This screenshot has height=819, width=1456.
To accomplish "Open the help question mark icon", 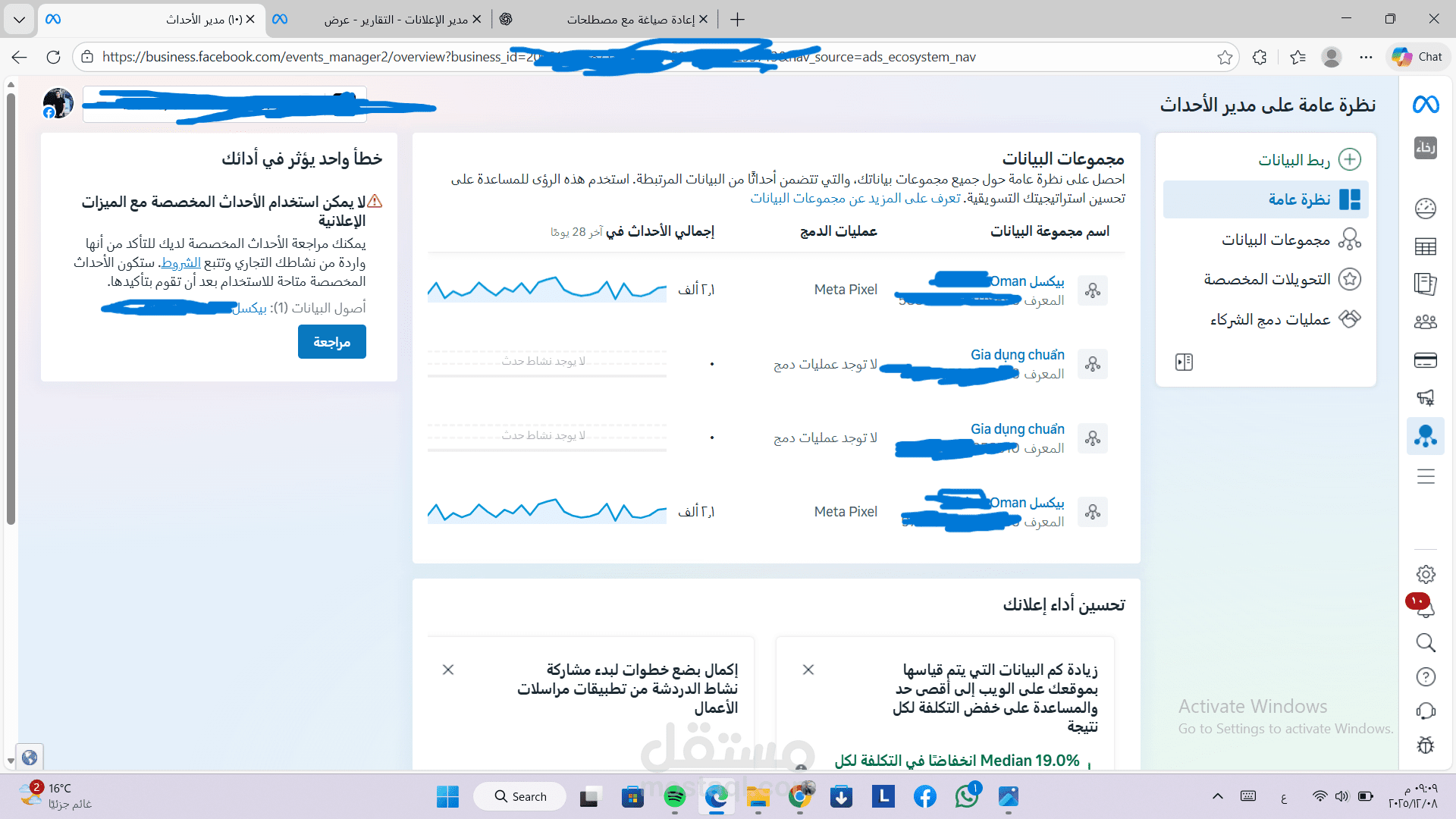I will 1426,676.
